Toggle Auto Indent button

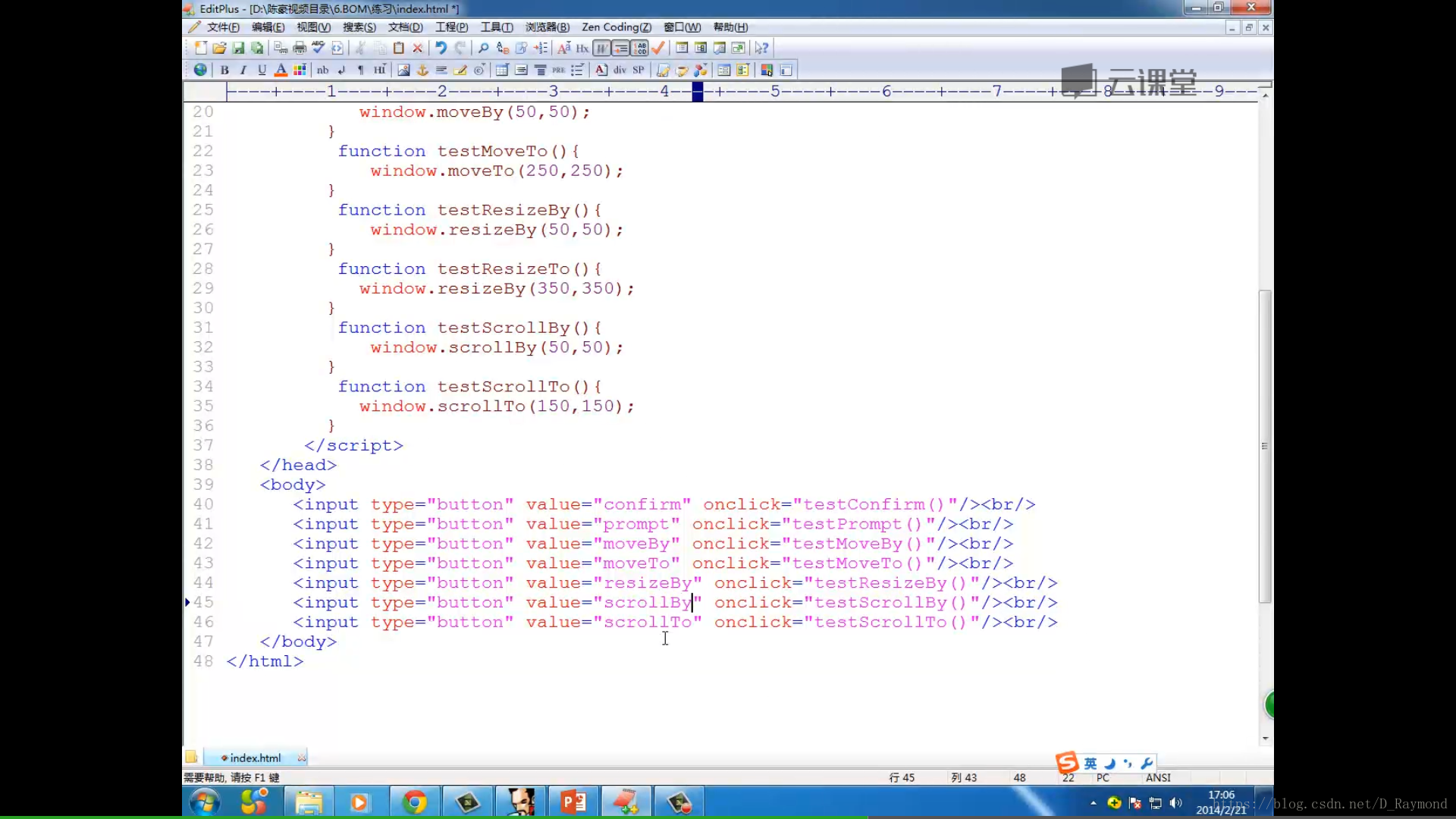621,48
